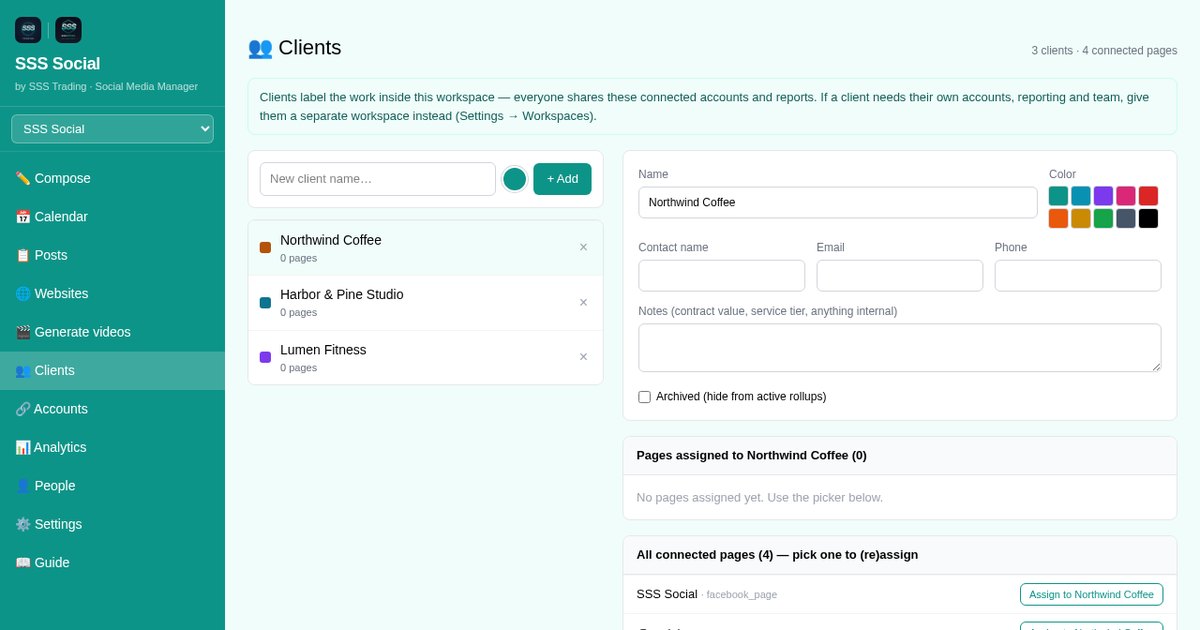Click the brown swatch beside Northwind Coffee
Screen dimensions: 1200x630
coord(265,247)
